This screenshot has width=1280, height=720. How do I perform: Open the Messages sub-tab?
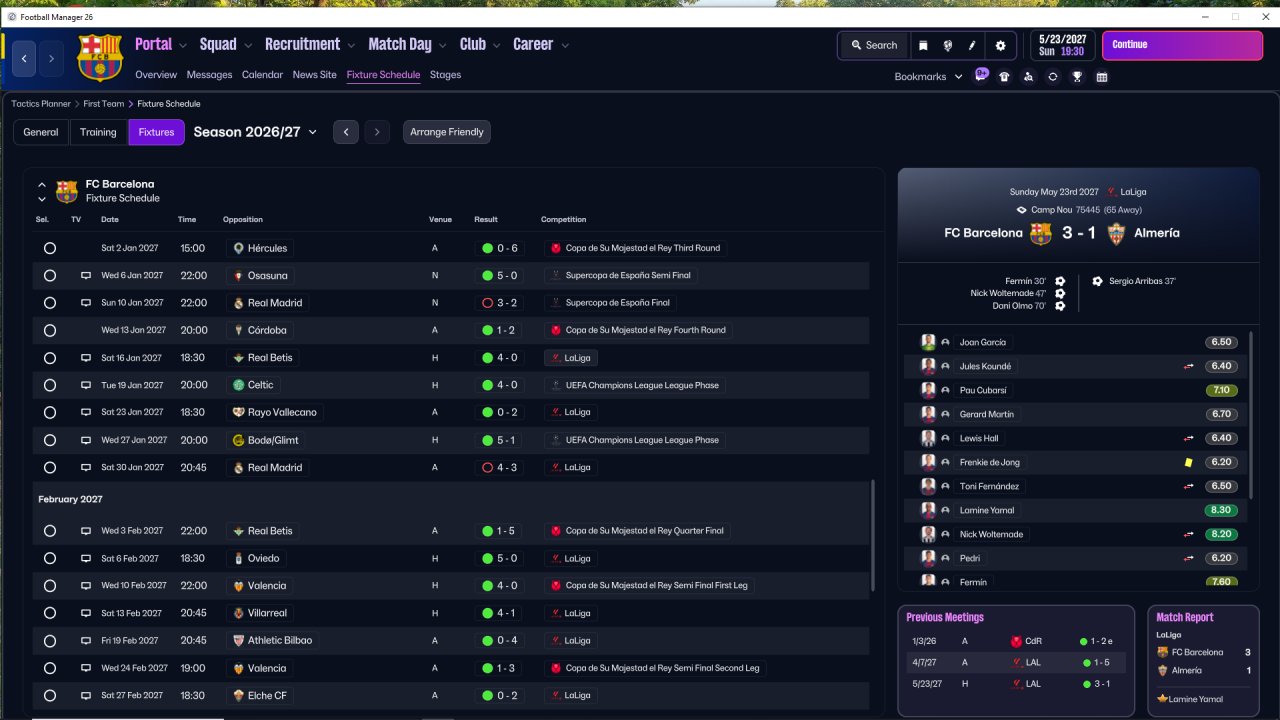tap(209, 75)
